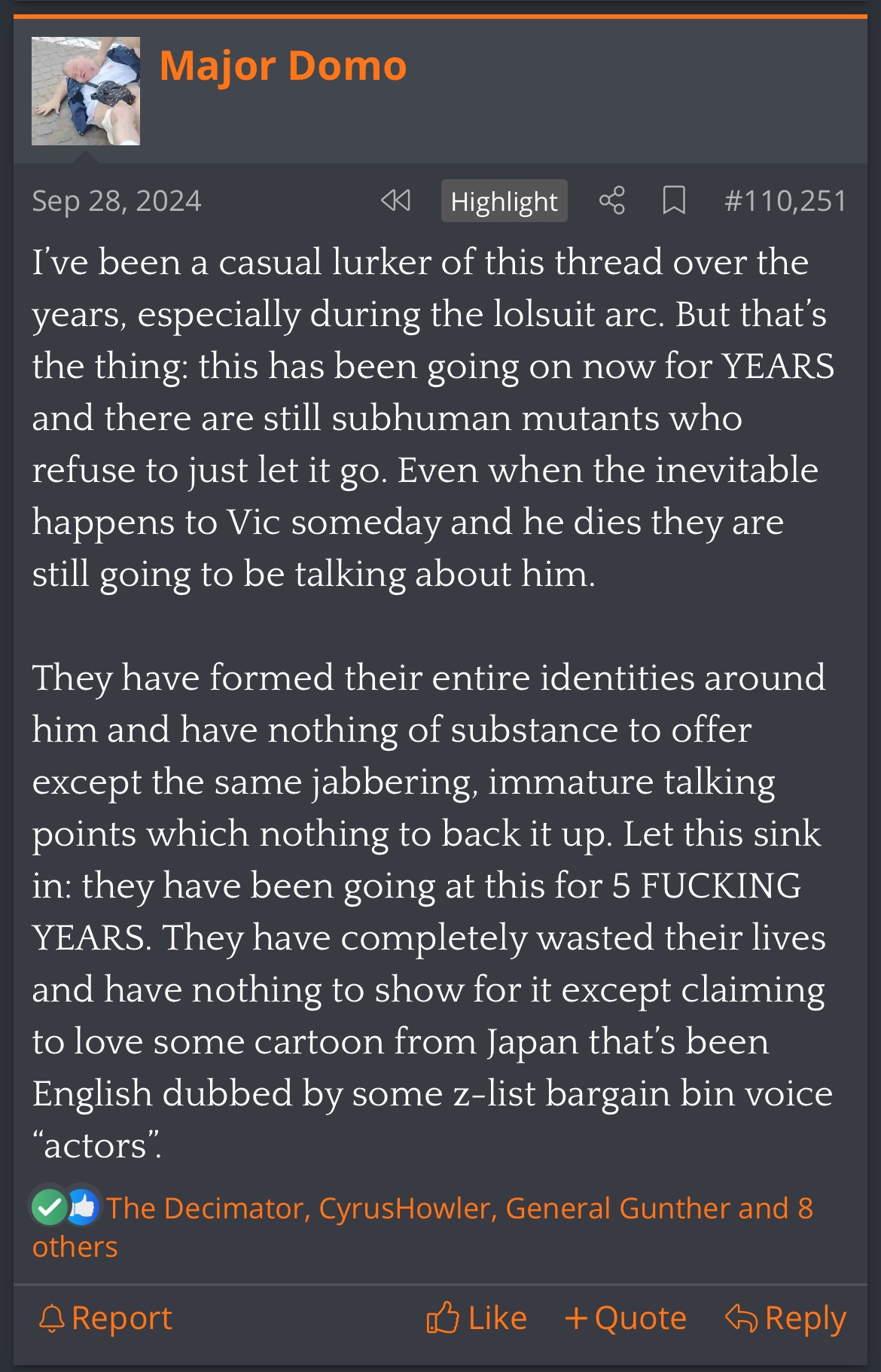Screen dimensions: 881x1372
Task: Open the Major Domo username profile link
Action: (283, 66)
